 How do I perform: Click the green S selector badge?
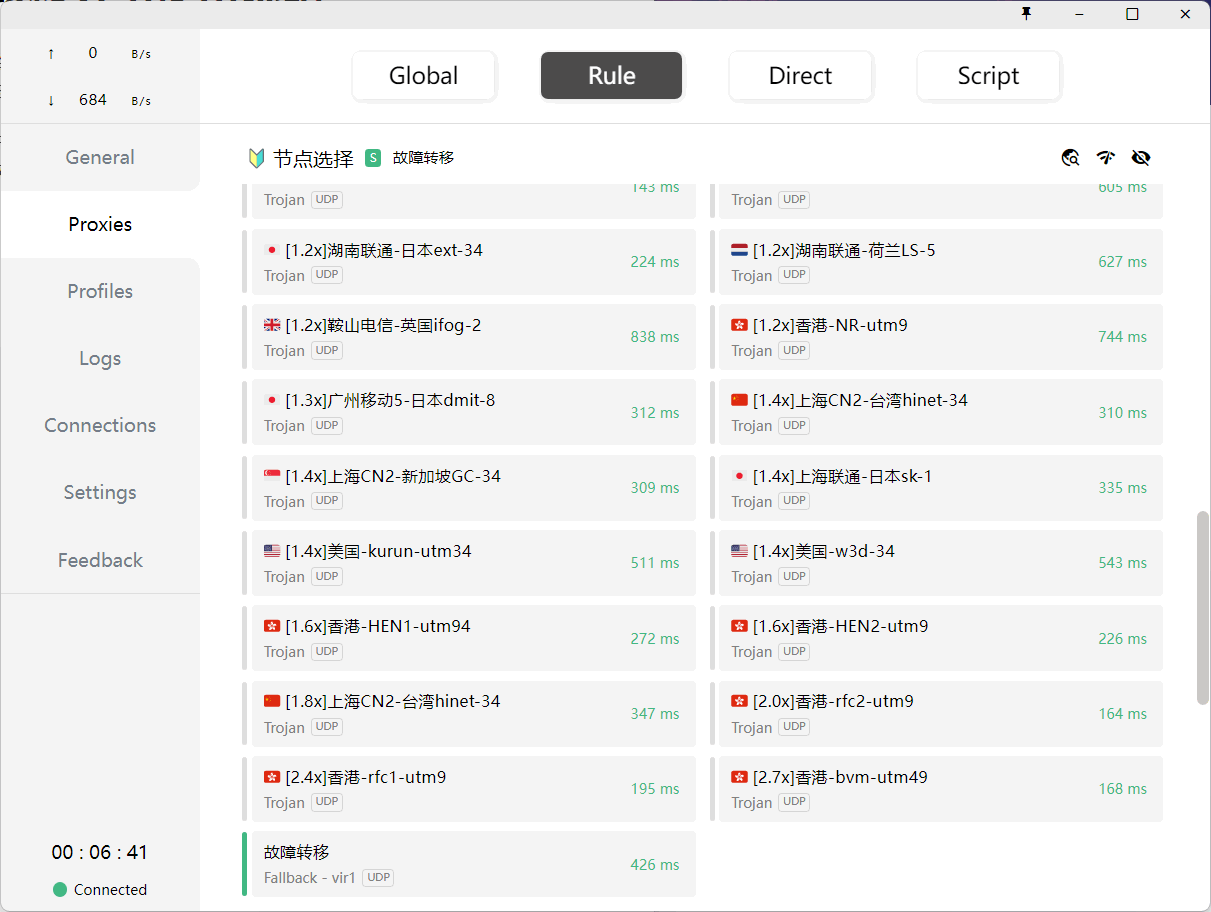pyautogui.click(x=373, y=158)
